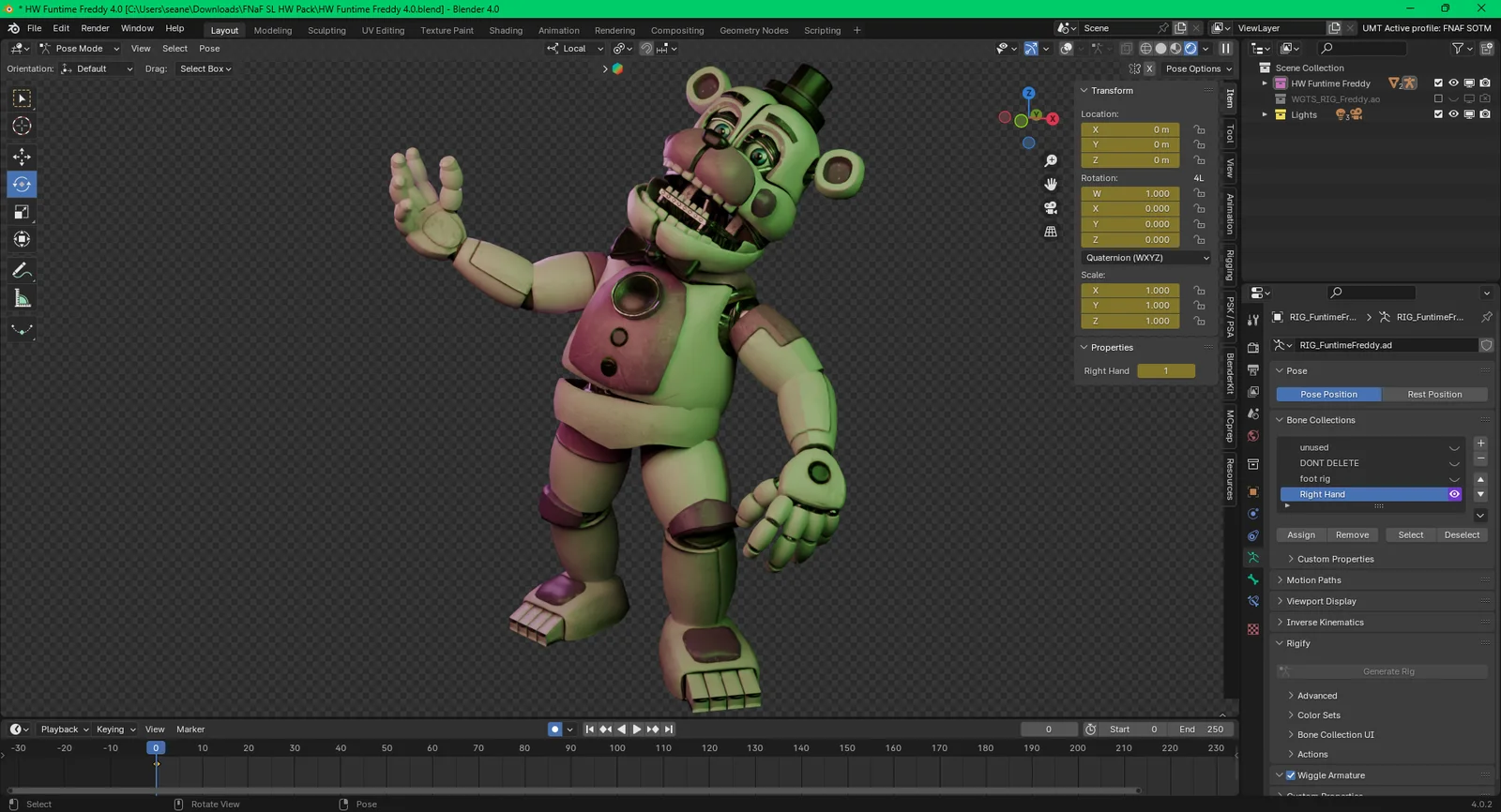Click Select under Bone Collections

(1410, 535)
